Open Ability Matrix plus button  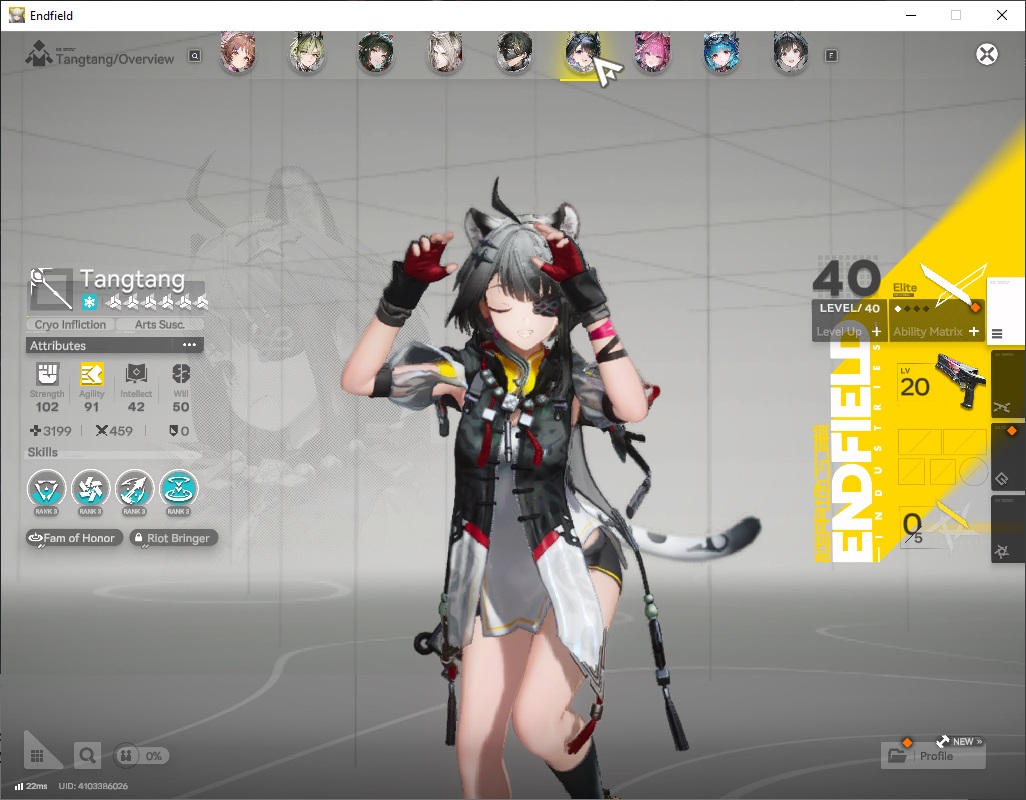tap(974, 332)
